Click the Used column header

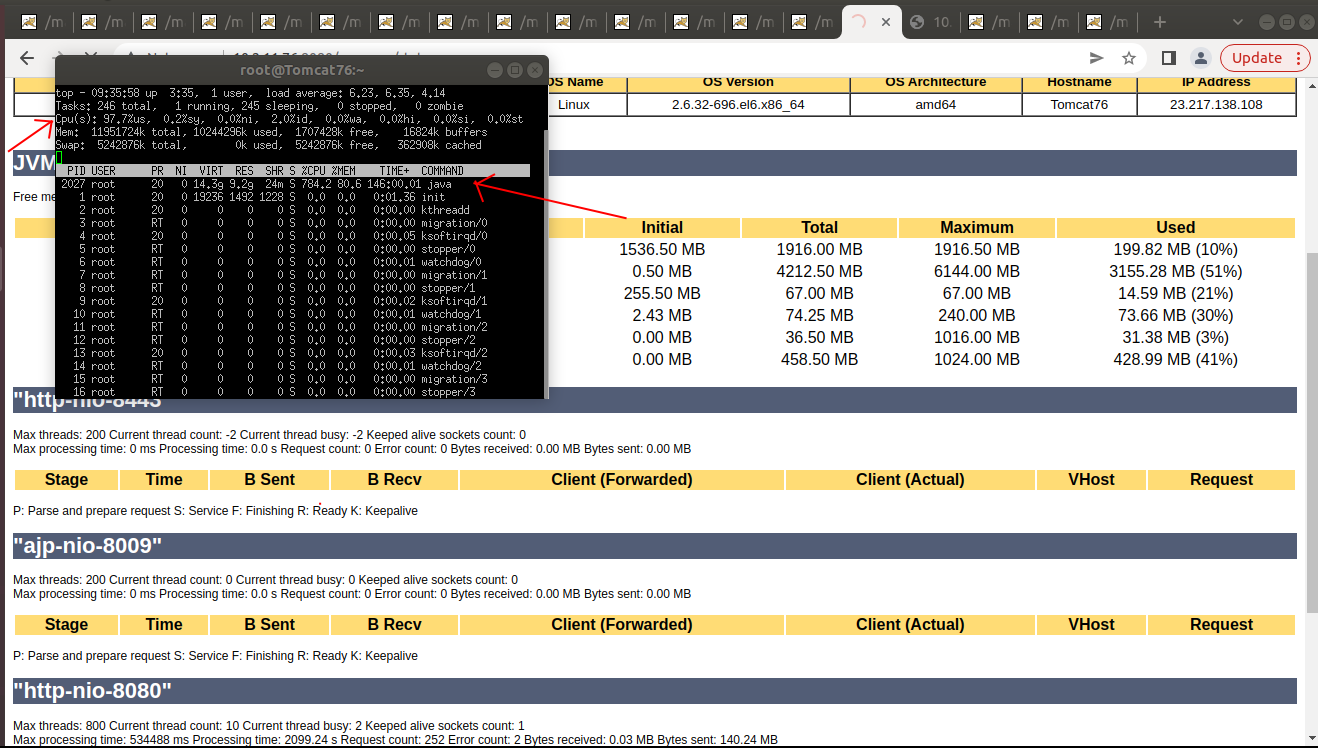[1176, 227]
